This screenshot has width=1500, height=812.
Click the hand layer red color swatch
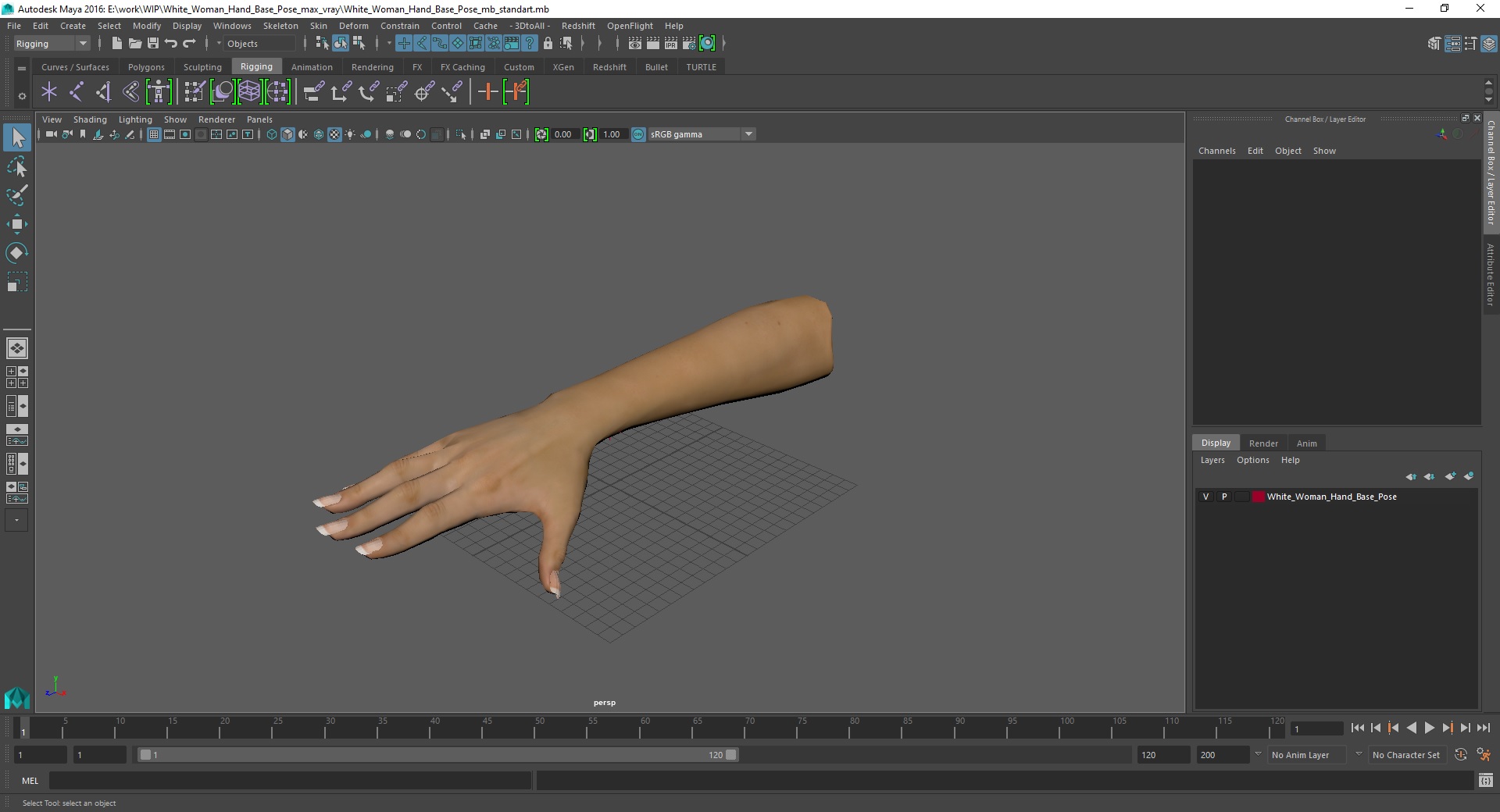tap(1258, 497)
